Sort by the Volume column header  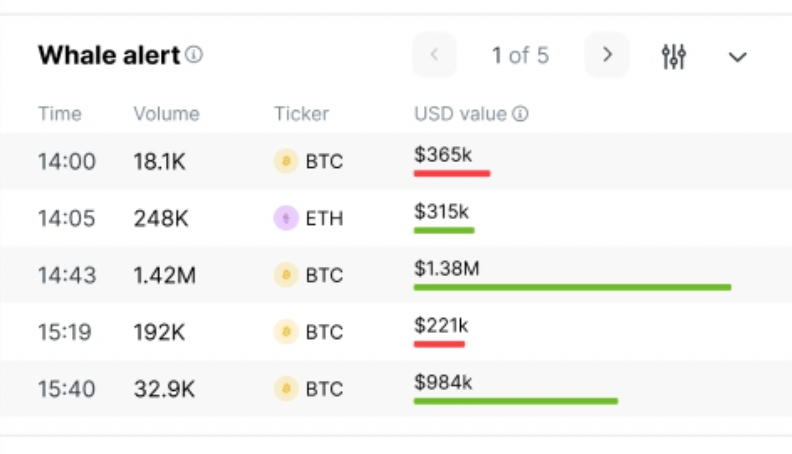(166, 114)
